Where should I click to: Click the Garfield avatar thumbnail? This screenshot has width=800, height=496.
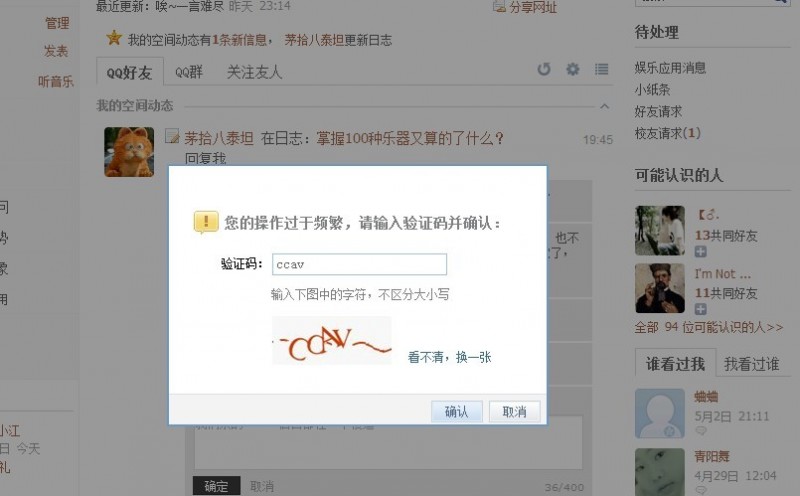click(129, 152)
